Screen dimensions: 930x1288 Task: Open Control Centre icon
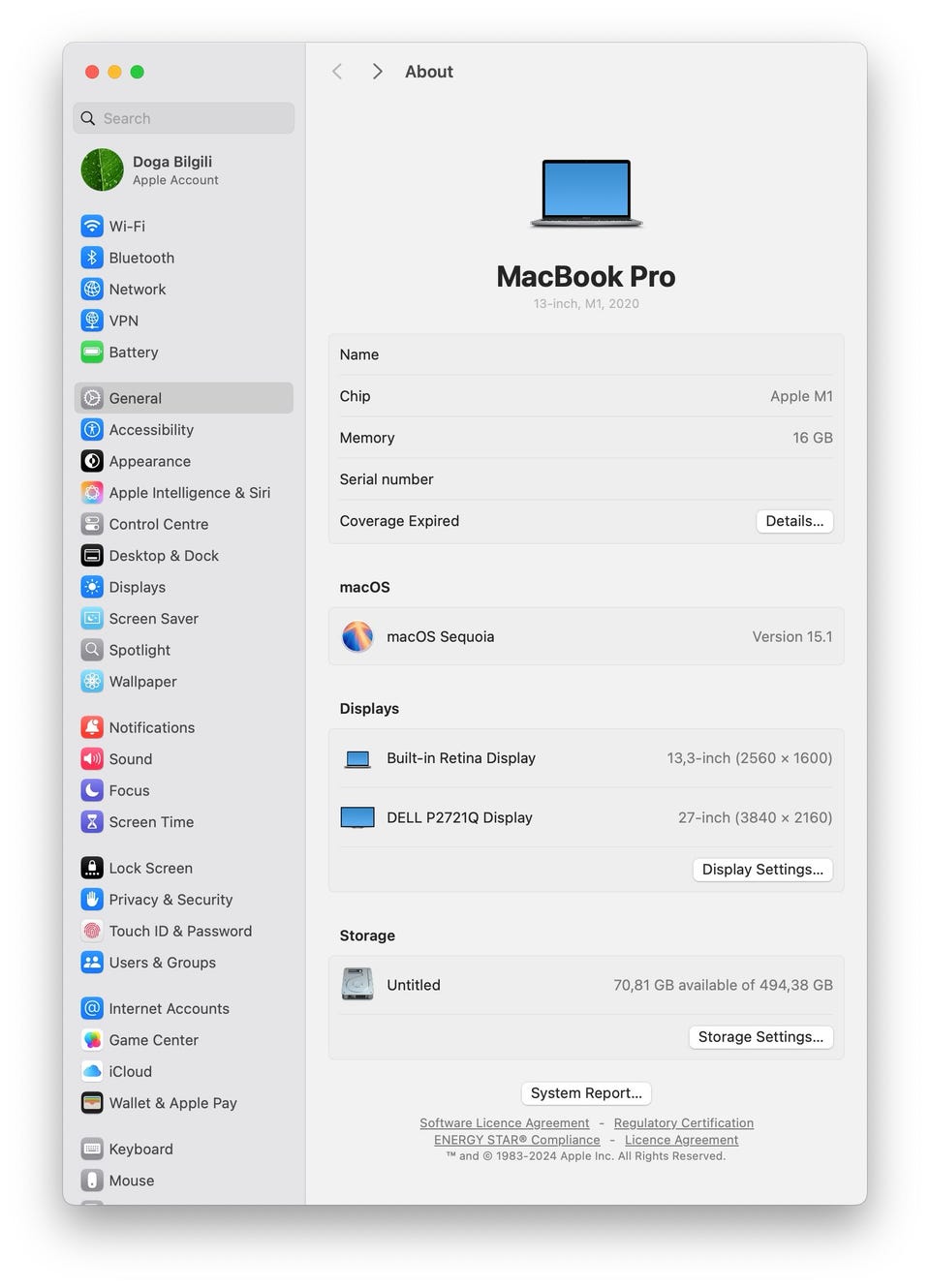92,524
